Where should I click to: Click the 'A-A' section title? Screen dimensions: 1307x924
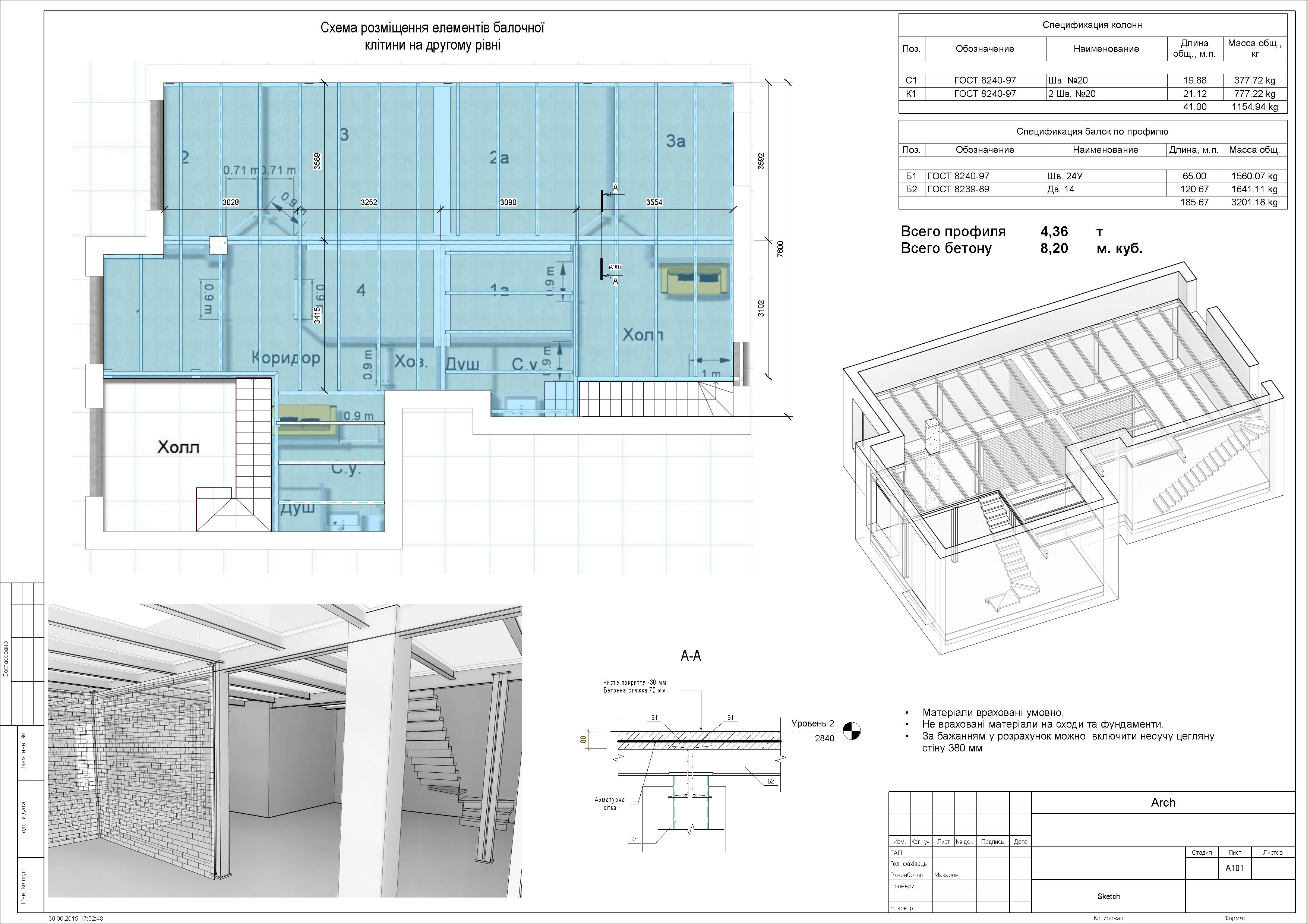(691, 656)
